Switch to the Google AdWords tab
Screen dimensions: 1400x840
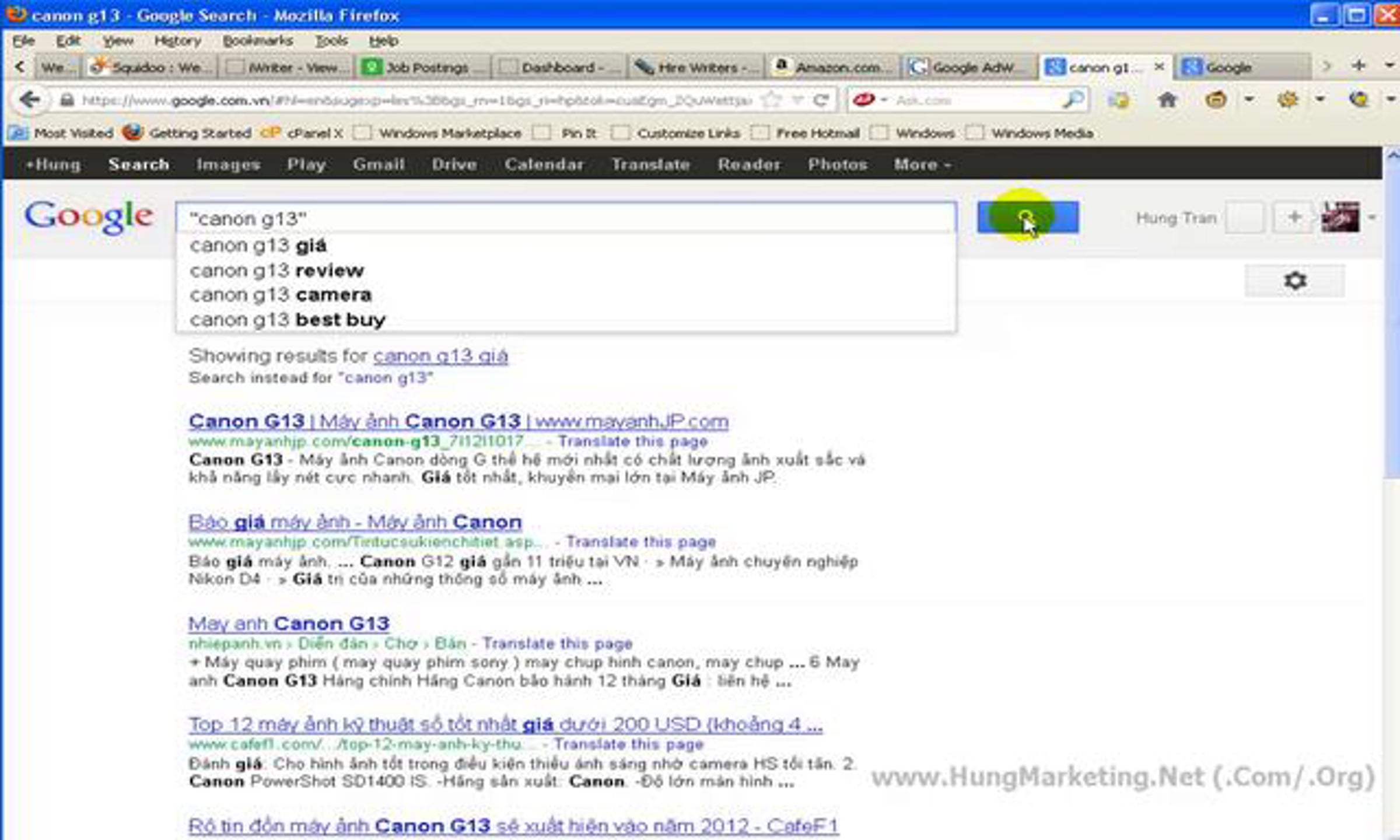[x=969, y=67]
